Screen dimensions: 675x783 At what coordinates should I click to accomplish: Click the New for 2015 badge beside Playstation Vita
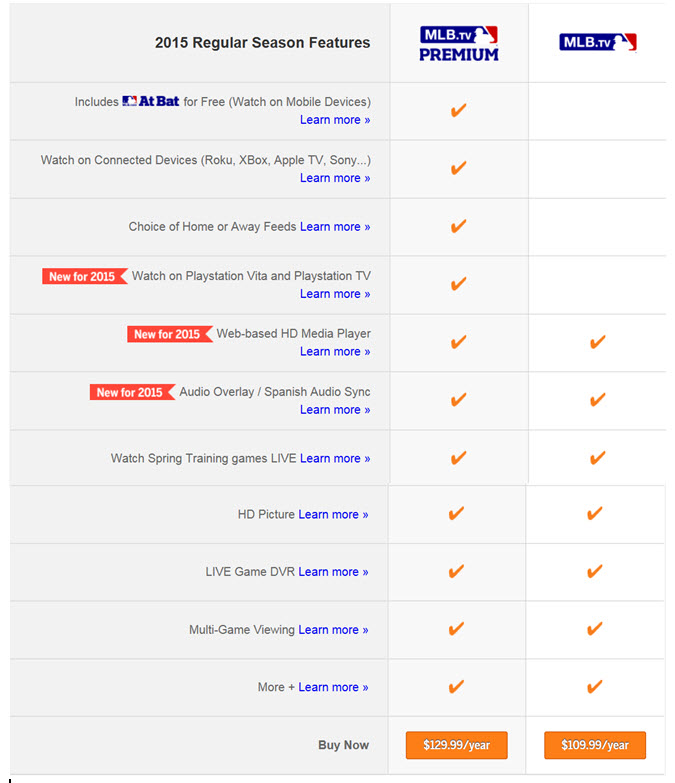click(84, 276)
